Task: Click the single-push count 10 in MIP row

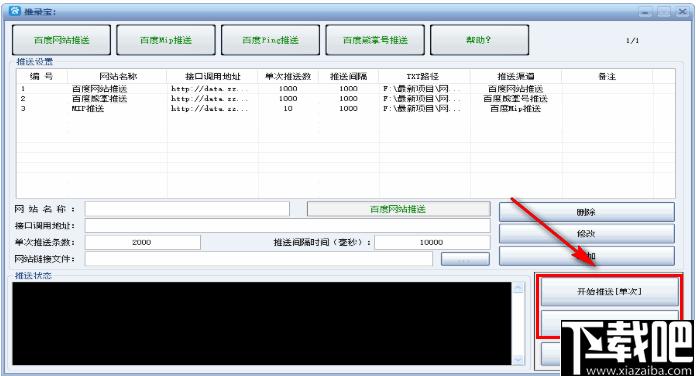Action: [288, 108]
